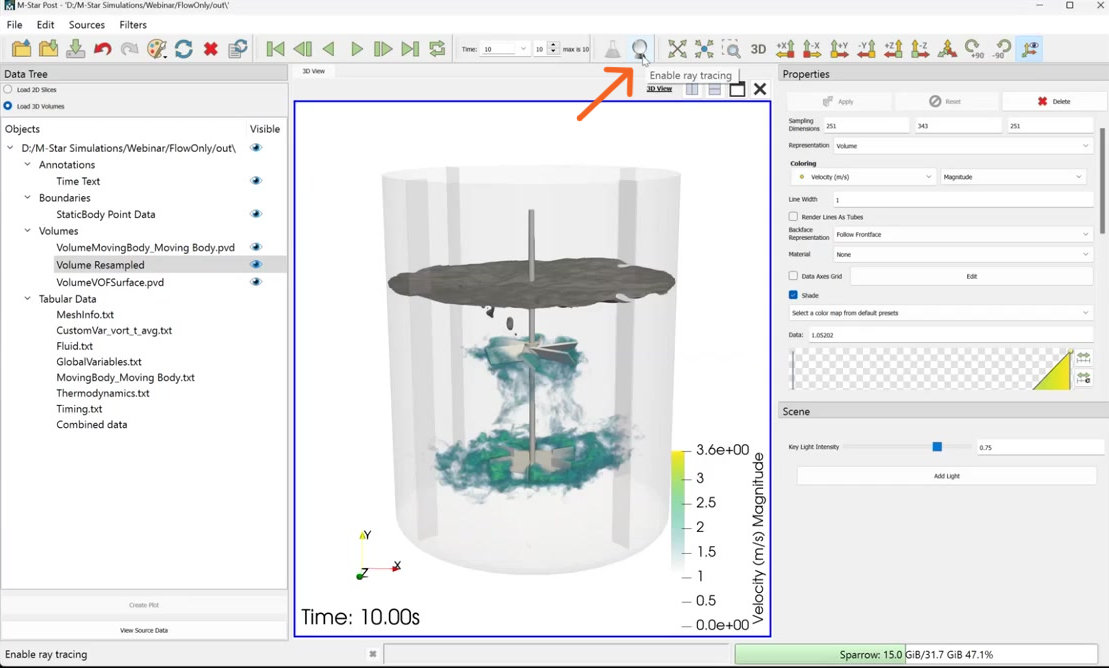Screen dimensions: 1109x668
Task: Toggle the playback loop button
Action: coord(437,49)
